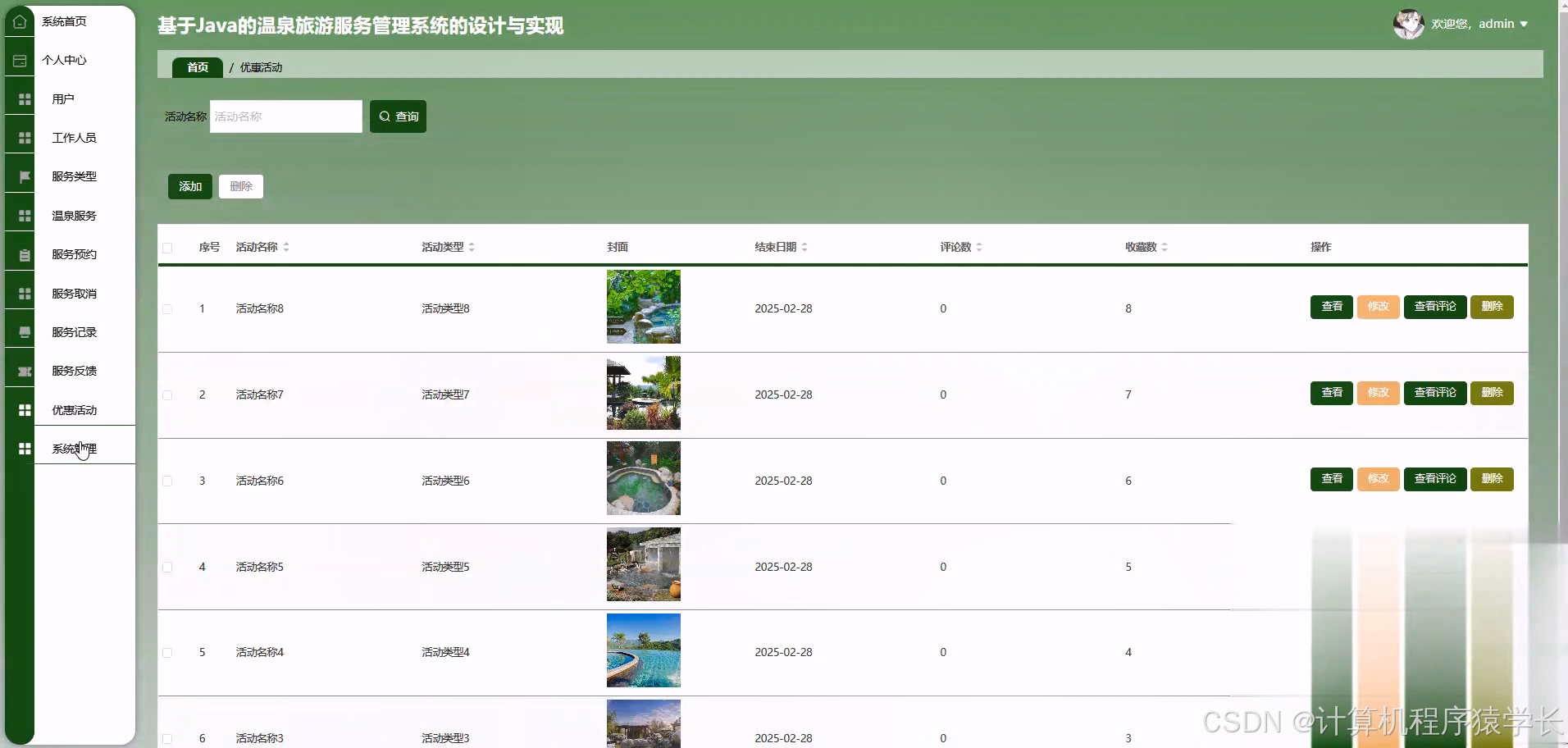
Task: Click the grid icon beside 用户
Action: 25,99
